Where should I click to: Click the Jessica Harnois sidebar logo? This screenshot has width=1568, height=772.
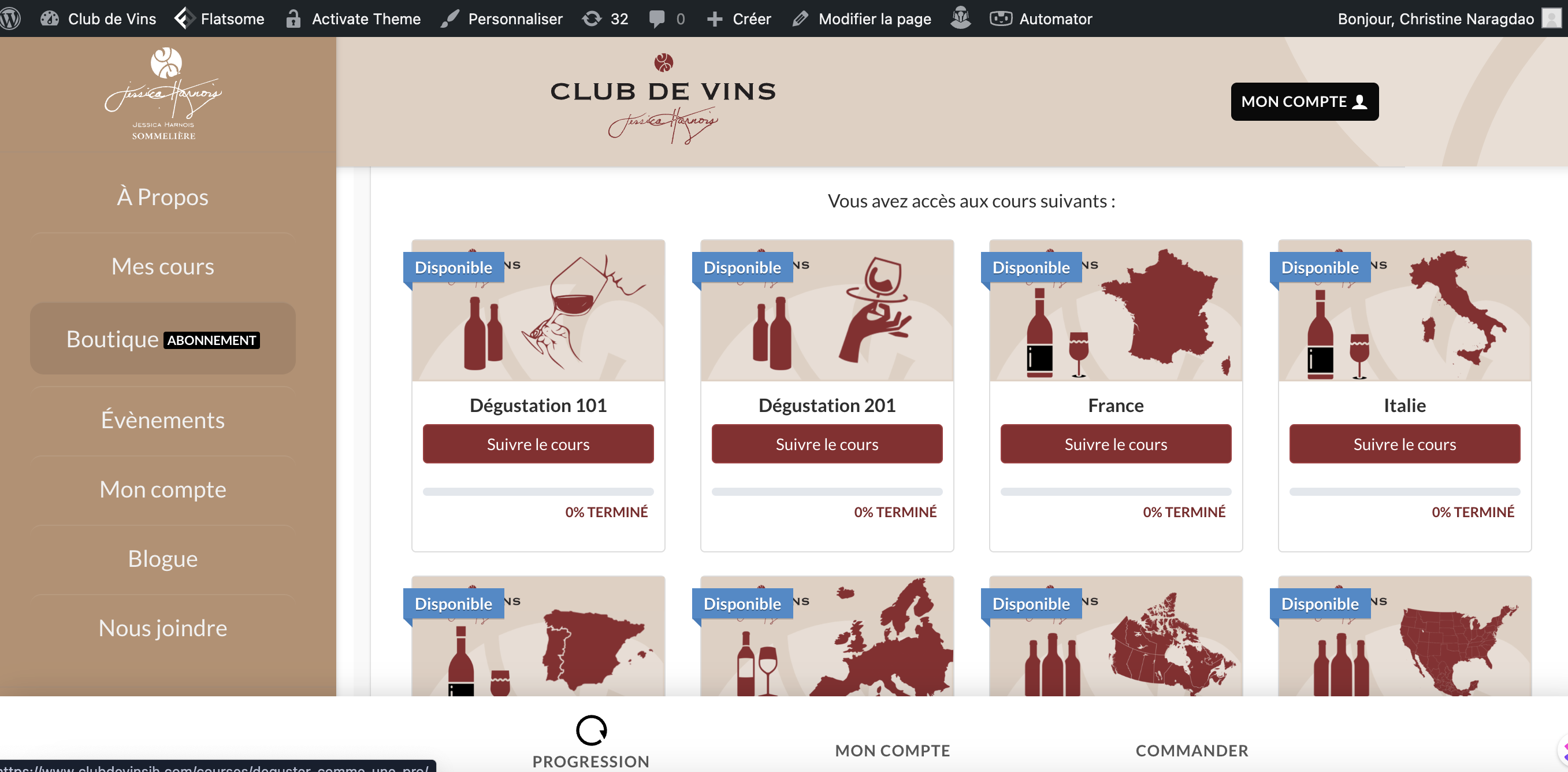coord(164,94)
